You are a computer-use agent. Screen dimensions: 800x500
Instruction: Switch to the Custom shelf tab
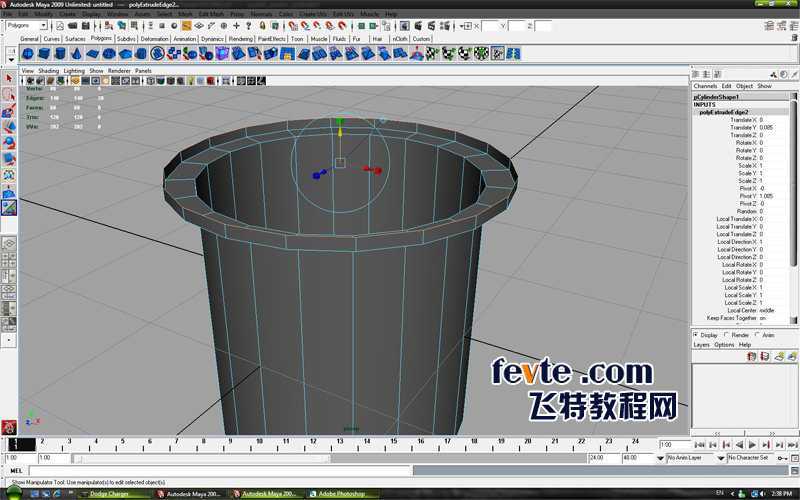[x=421, y=39]
